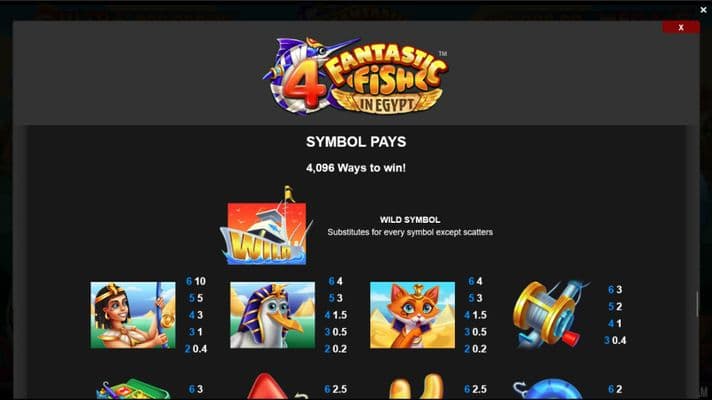Click the paytable vertical scrollbar thumb

(x=698, y=304)
